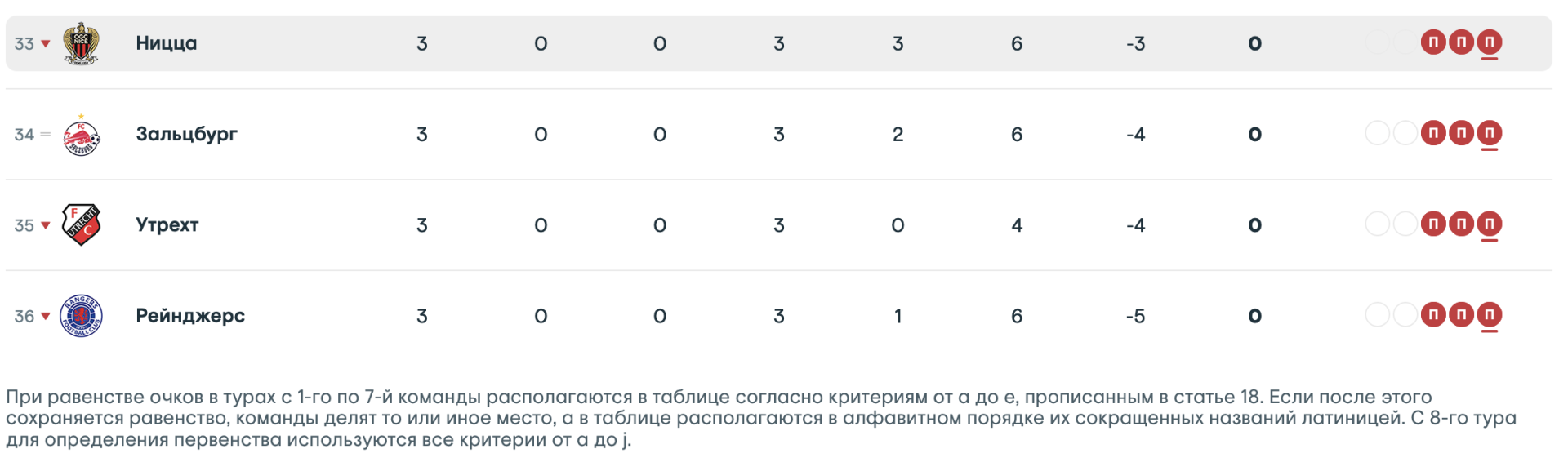Click Rangers' goal difference value -5
The height and width of the screenshot is (471, 1568).
(x=1135, y=316)
